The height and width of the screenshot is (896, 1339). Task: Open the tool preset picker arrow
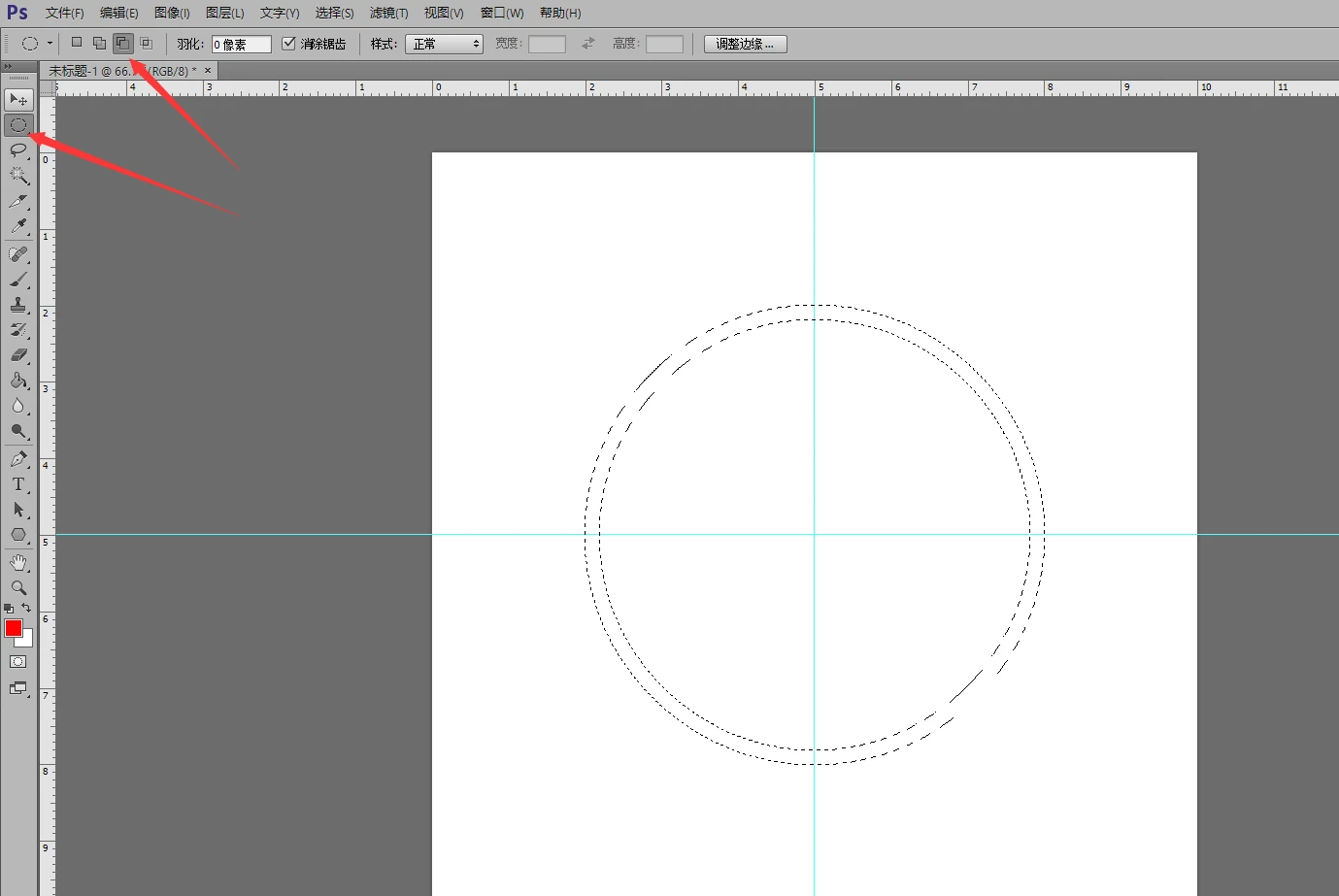[x=50, y=44]
